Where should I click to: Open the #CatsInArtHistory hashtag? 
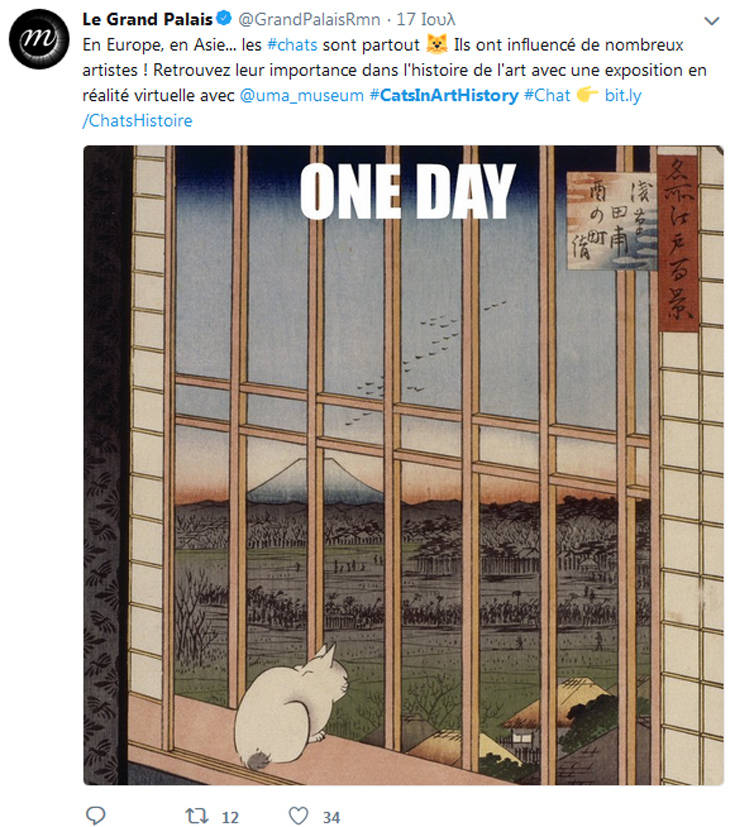coord(444,95)
